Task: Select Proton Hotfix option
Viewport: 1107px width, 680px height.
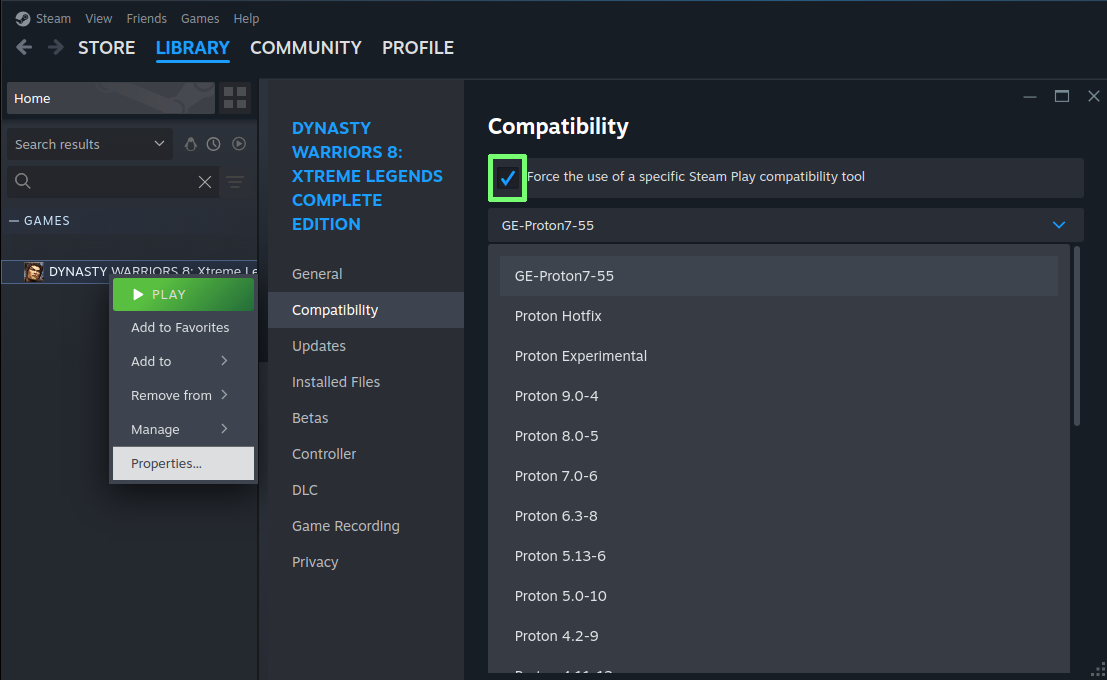Action: point(779,316)
